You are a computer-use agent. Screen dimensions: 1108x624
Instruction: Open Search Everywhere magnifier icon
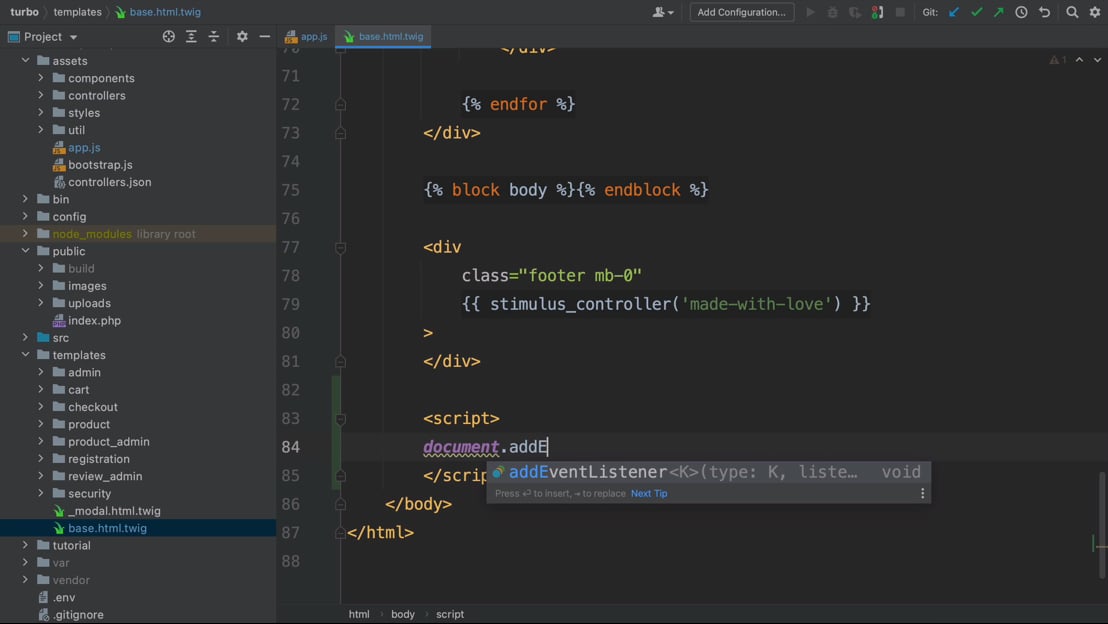click(x=1072, y=12)
